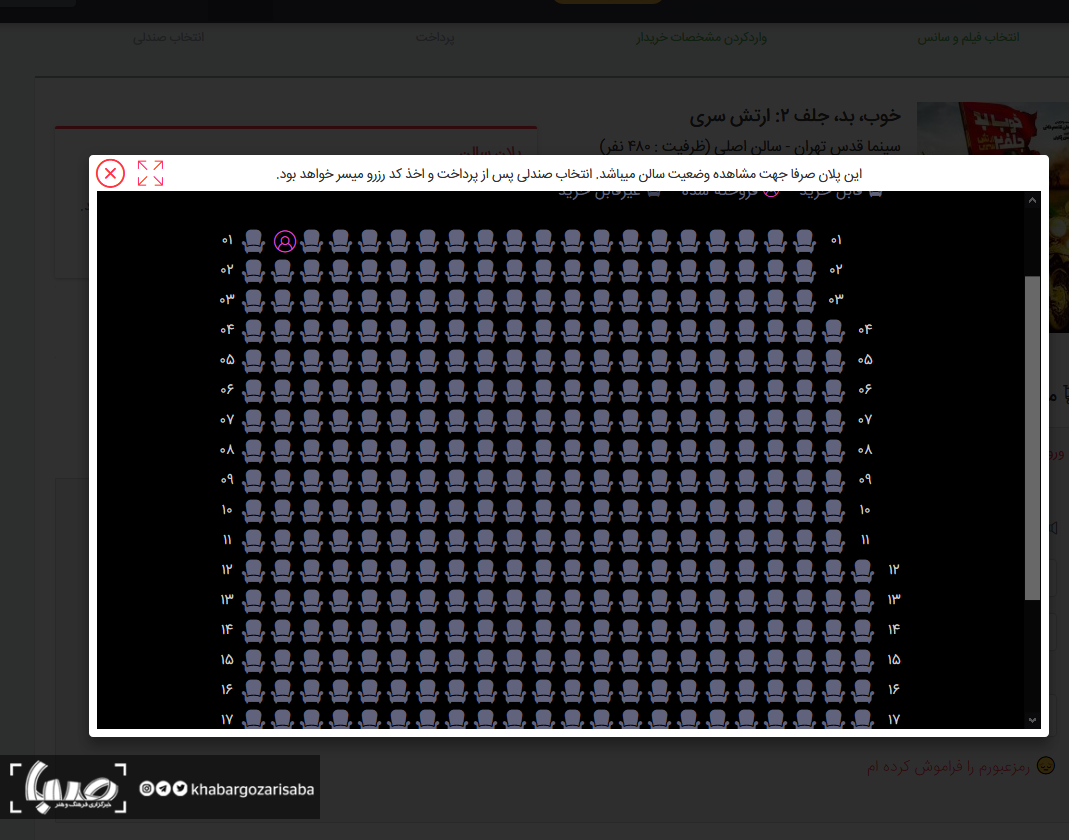Select the leftmost seat in row 11
Viewport: 1069px width, 840px height.
click(x=254, y=541)
